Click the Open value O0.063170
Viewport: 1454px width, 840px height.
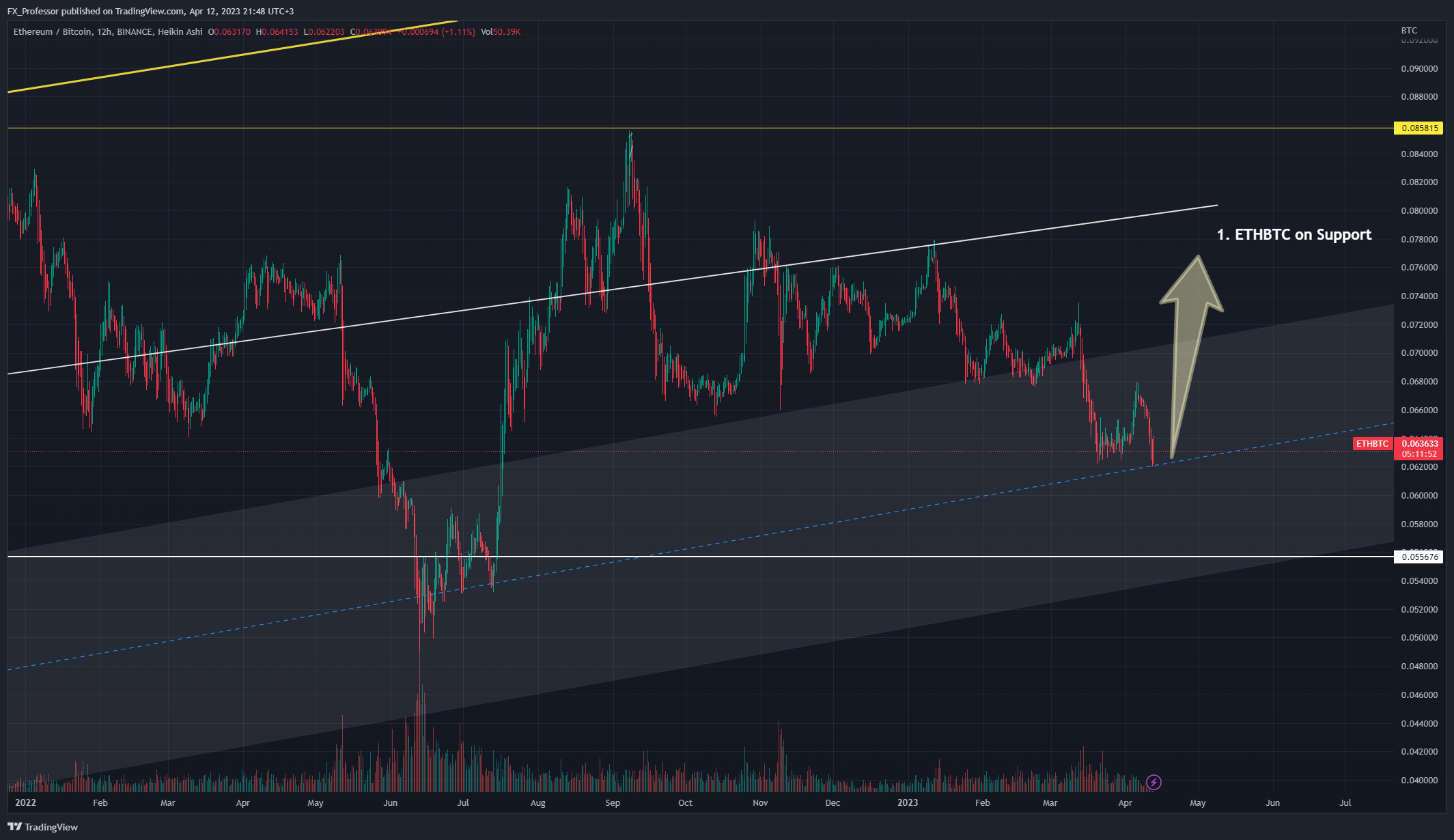pos(229,32)
